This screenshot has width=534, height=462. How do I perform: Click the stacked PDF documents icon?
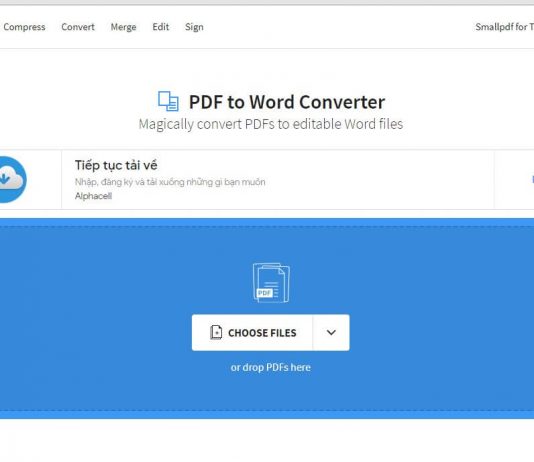click(x=271, y=283)
